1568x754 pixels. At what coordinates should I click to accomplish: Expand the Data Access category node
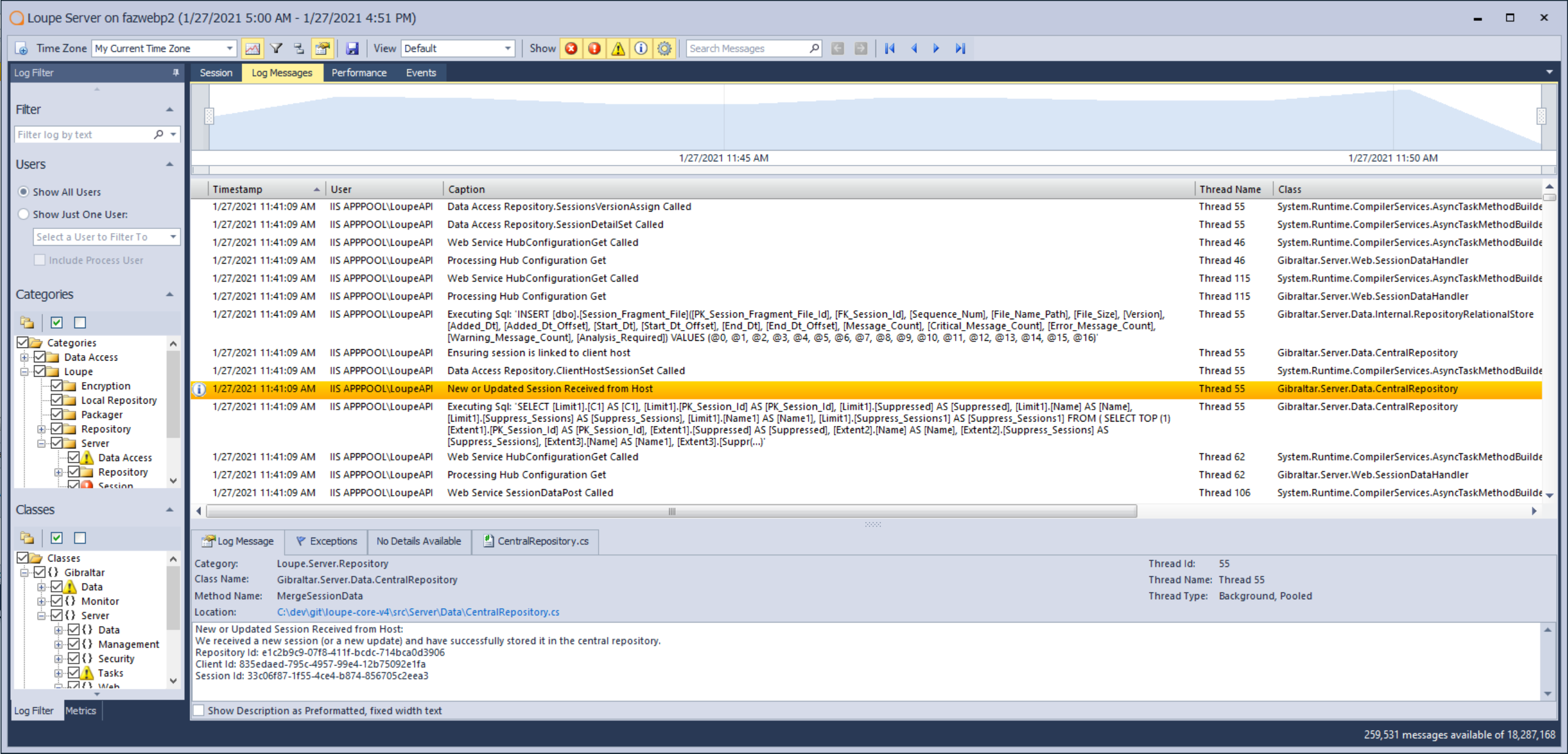point(25,357)
